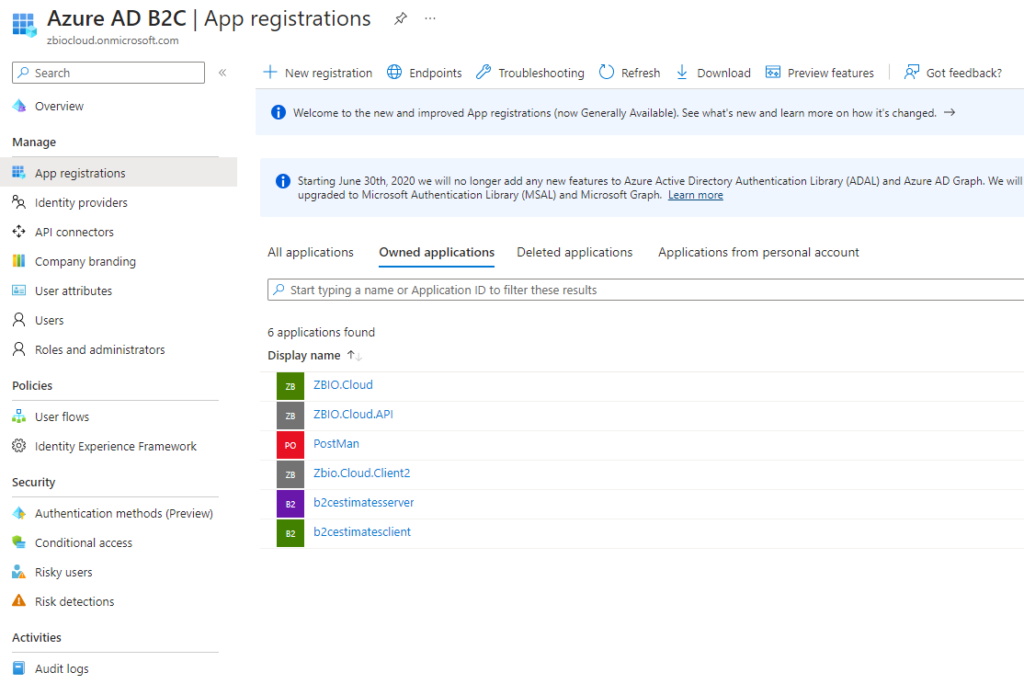
Task: Refresh the app registrations list
Action: 630,72
